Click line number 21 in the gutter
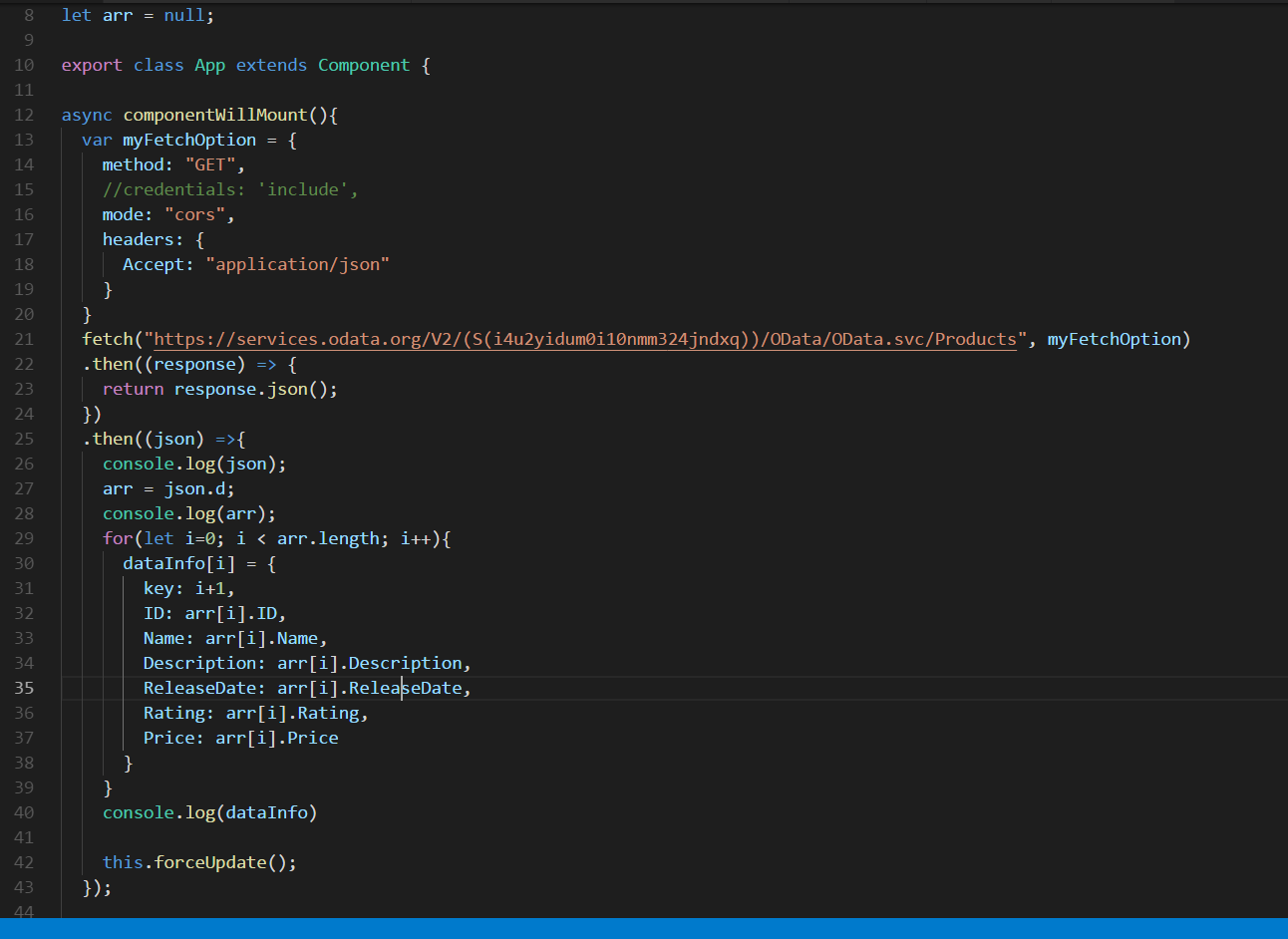This screenshot has width=1288, height=939. click(x=24, y=339)
